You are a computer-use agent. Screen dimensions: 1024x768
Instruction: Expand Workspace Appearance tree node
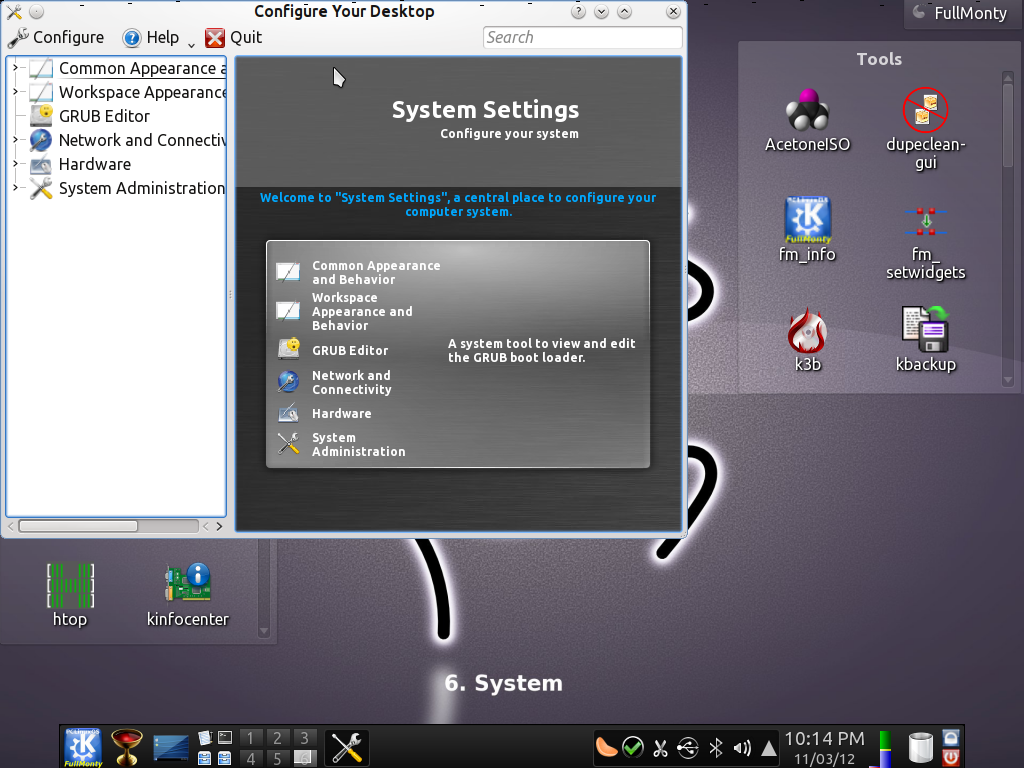tap(15, 92)
